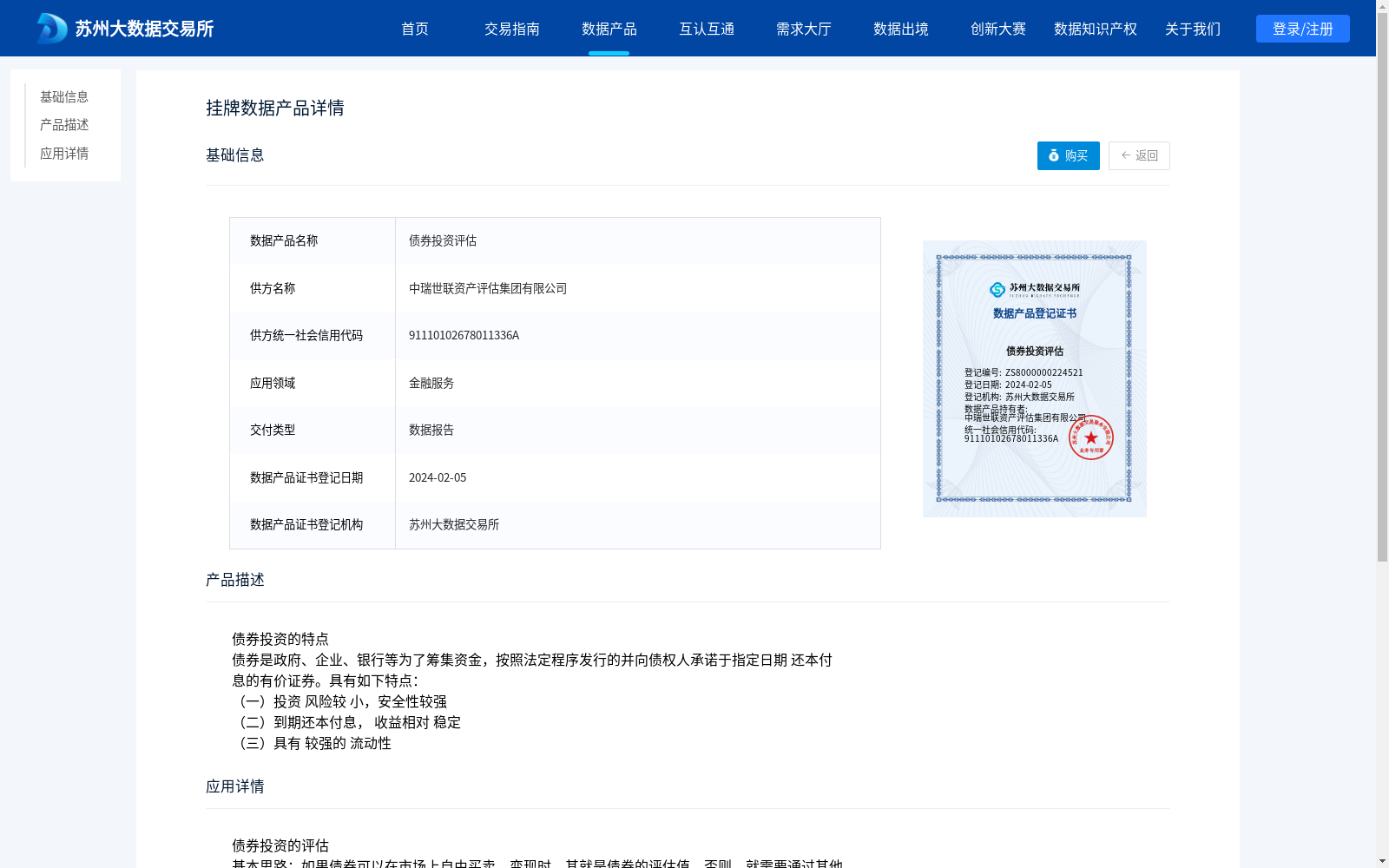Click the 数据报告 delivery type value
The height and width of the screenshot is (868, 1389).
coord(431,431)
